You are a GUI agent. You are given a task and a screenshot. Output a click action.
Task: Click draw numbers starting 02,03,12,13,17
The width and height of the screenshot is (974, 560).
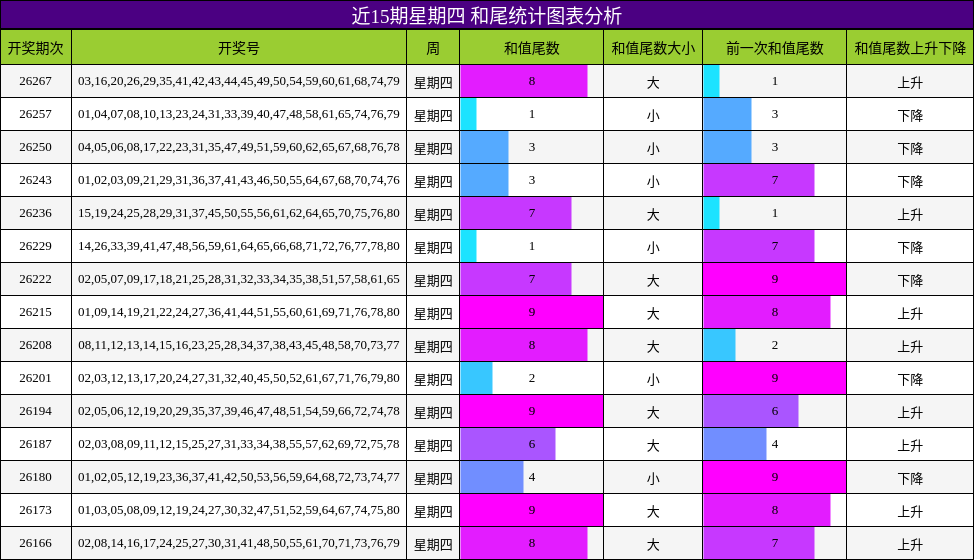(x=239, y=378)
